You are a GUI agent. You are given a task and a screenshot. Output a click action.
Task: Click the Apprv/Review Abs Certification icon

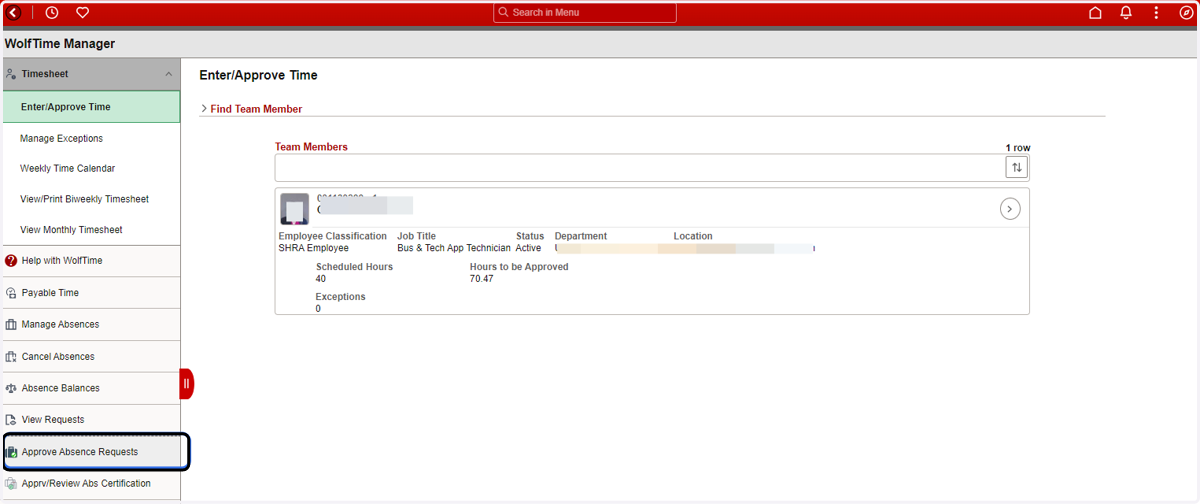11,483
